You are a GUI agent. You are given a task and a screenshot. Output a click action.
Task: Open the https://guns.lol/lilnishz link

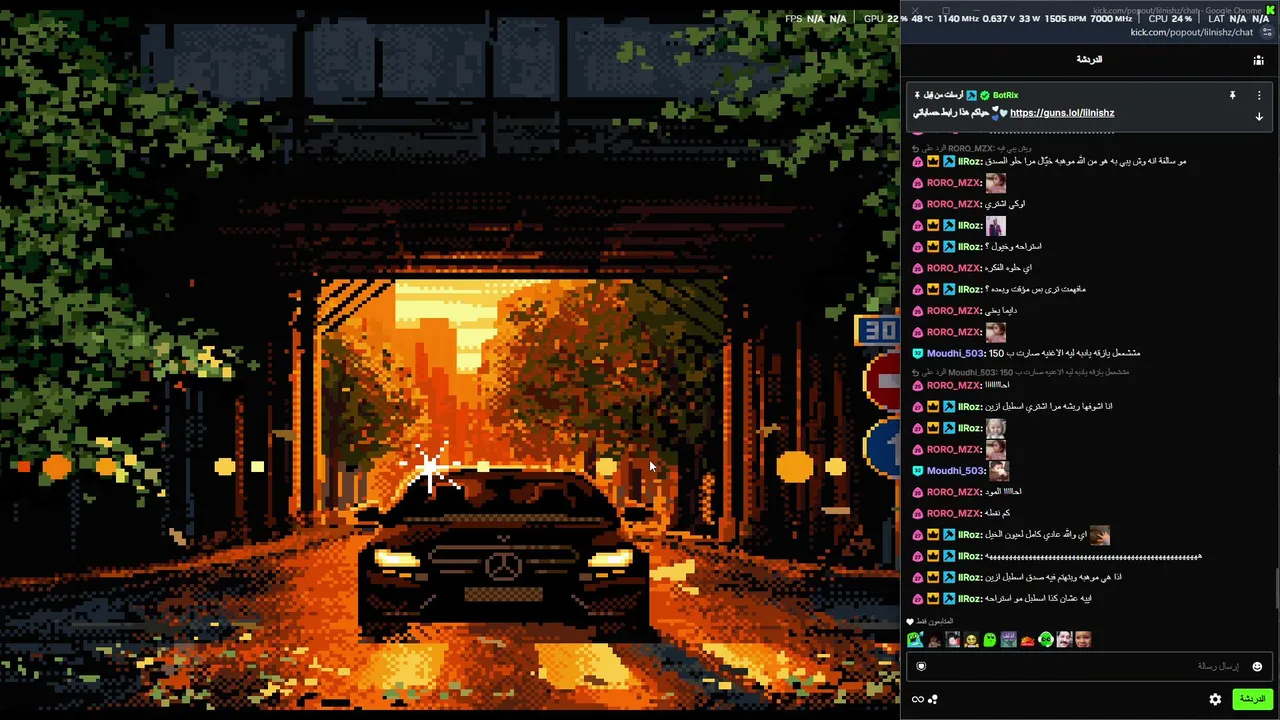pos(1062,113)
